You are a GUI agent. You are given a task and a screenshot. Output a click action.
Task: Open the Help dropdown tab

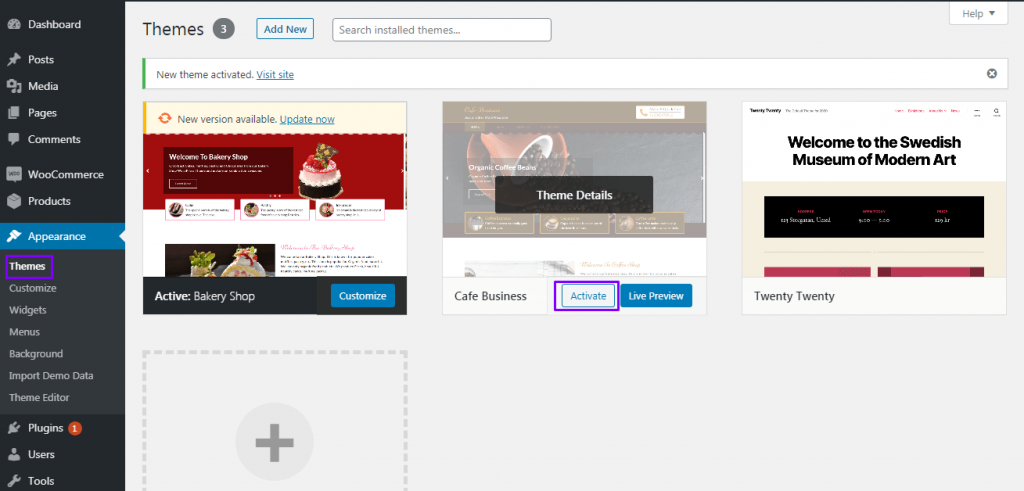coord(978,13)
